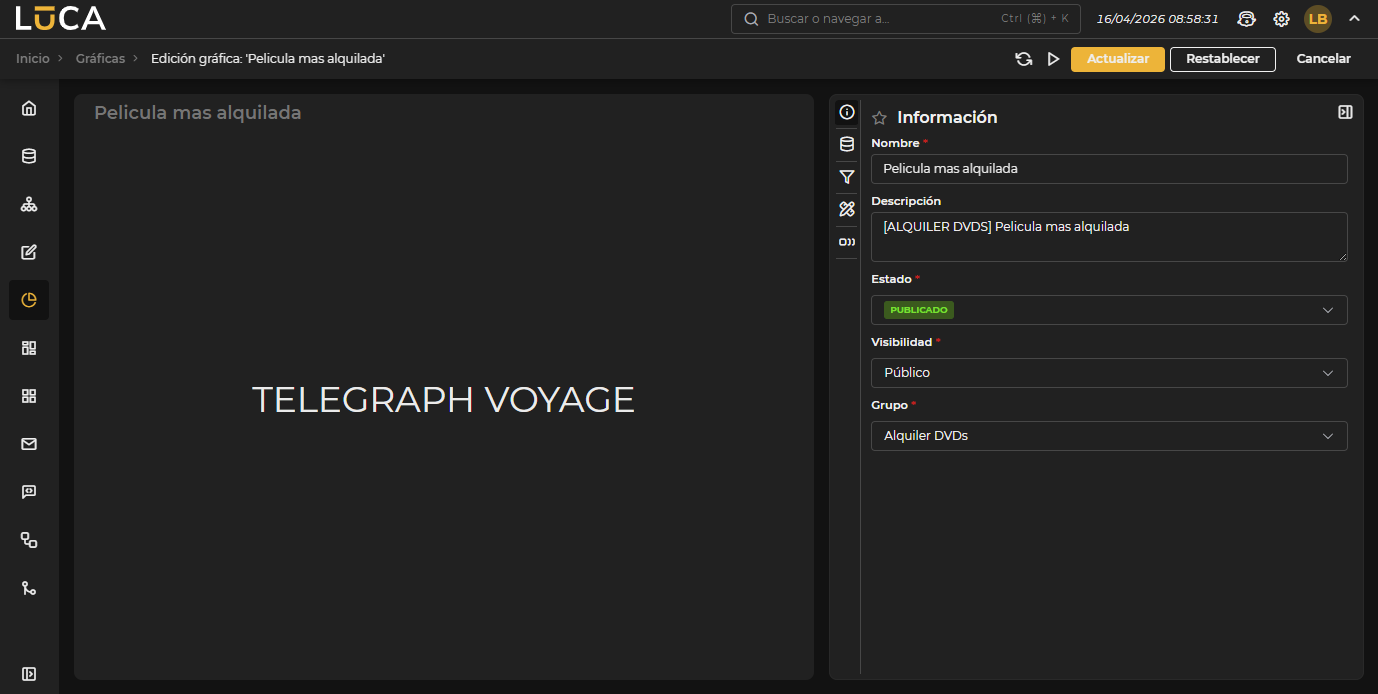This screenshot has height=694, width=1378.
Task: Switch to the Information tab icon
Action: 847,112
